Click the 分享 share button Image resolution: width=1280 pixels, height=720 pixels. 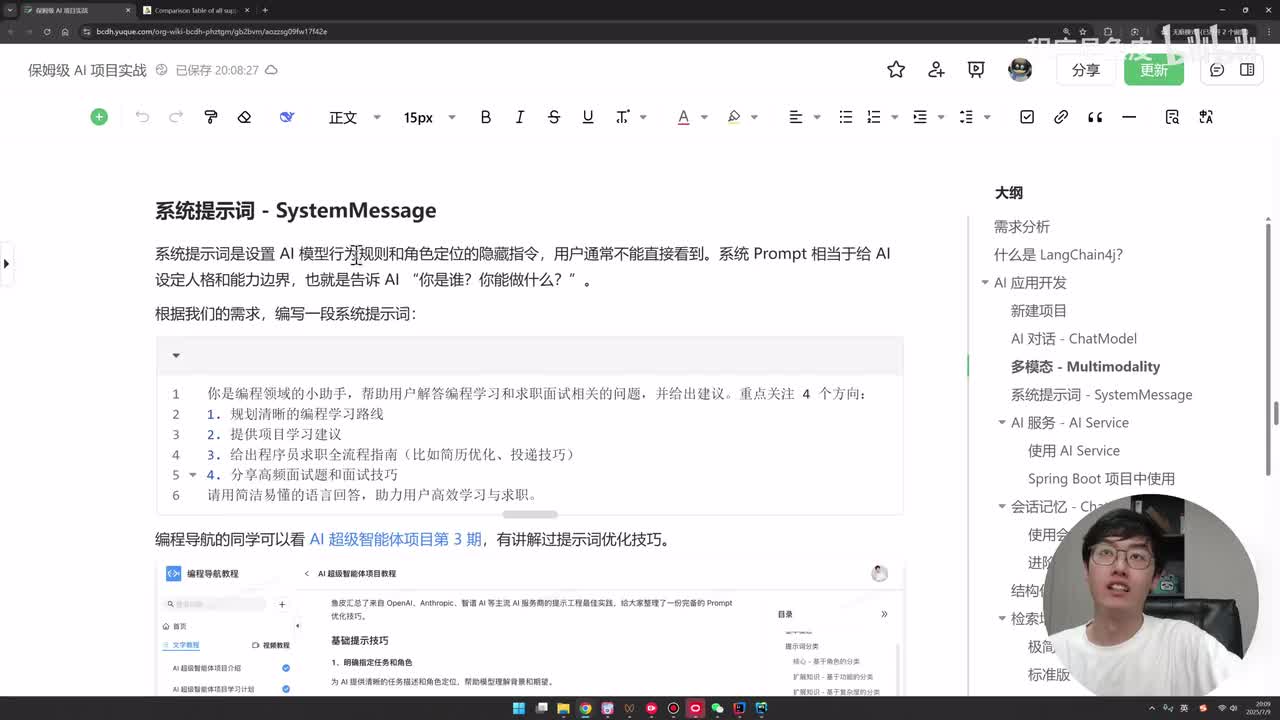click(x=1086, y=69)
